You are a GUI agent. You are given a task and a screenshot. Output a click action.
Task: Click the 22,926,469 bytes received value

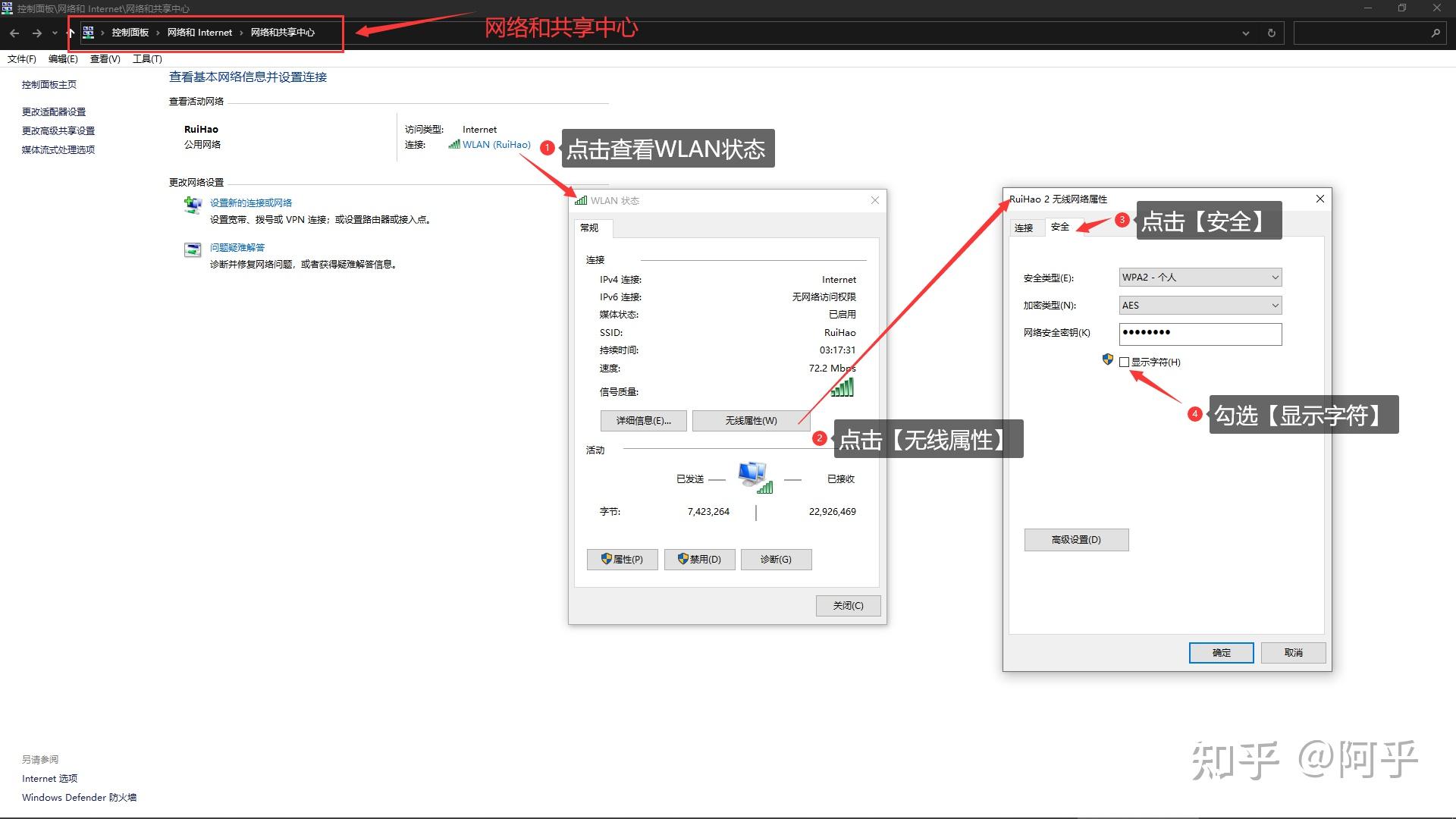coord(832,512)
